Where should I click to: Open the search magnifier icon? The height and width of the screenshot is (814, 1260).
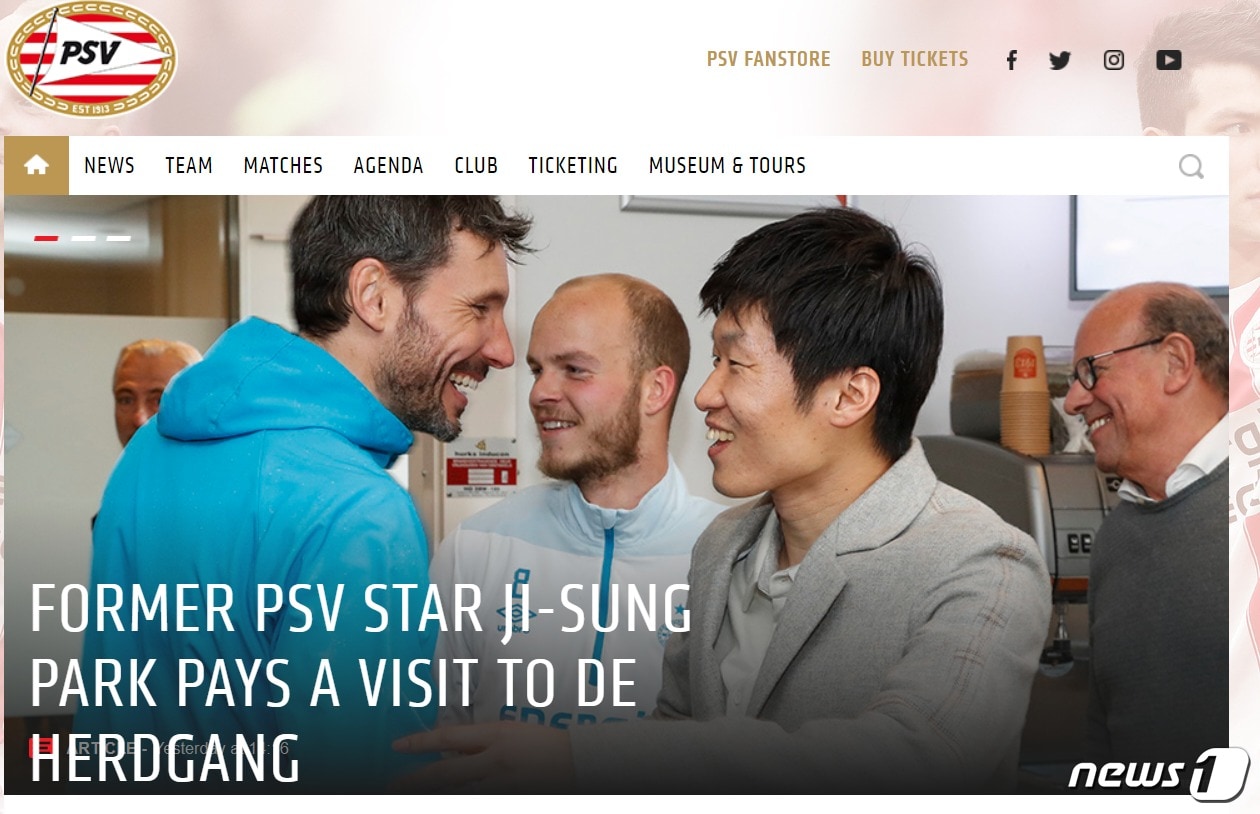click(x=1191, y=166)
